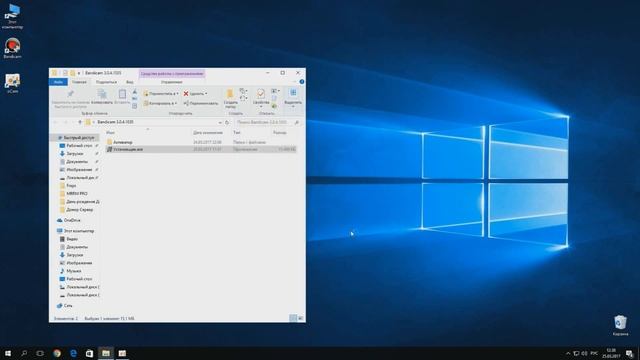
Task: Pin item to Quick access in ribbon
Action: point(71,99)
